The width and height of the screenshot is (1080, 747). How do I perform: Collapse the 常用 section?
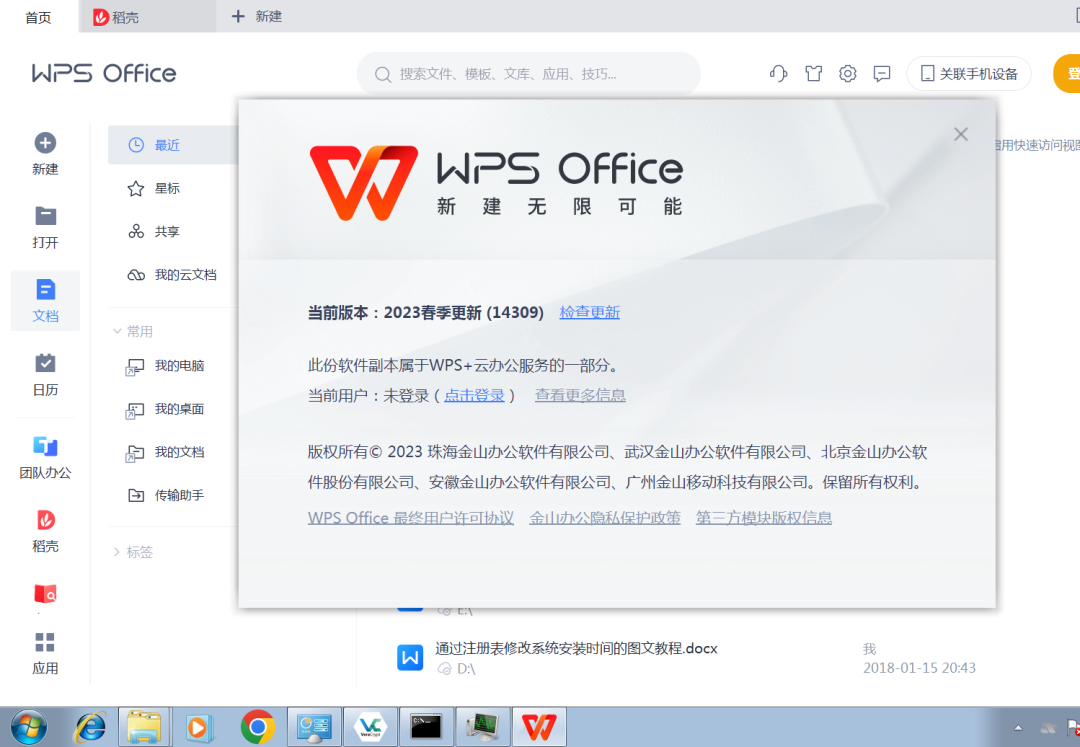click(x=116, y=331)
